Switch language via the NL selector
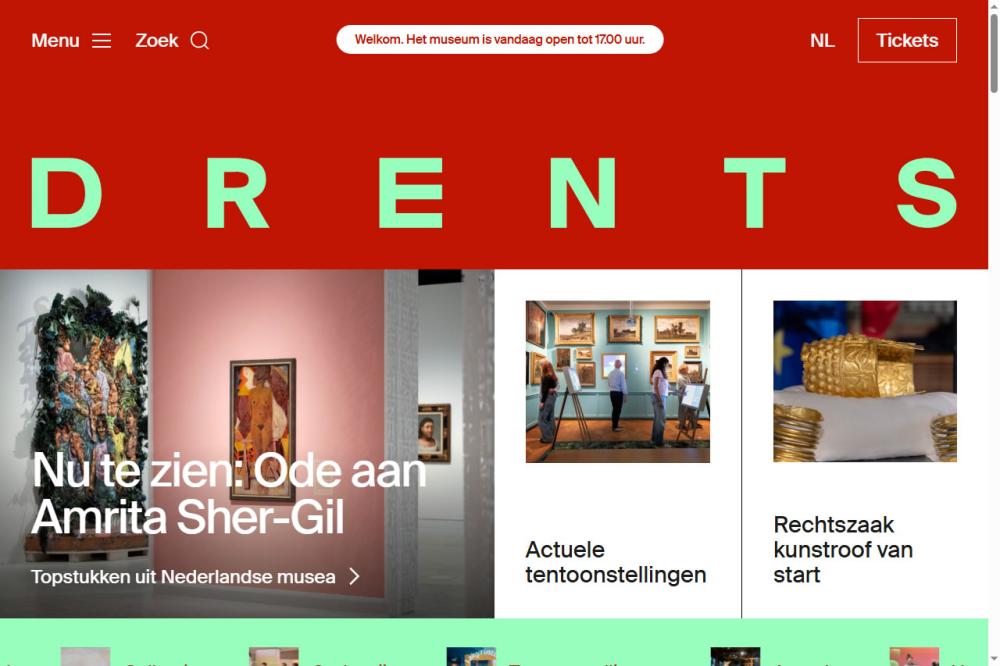Screen dimensions: 1000x666 [822, 41]
